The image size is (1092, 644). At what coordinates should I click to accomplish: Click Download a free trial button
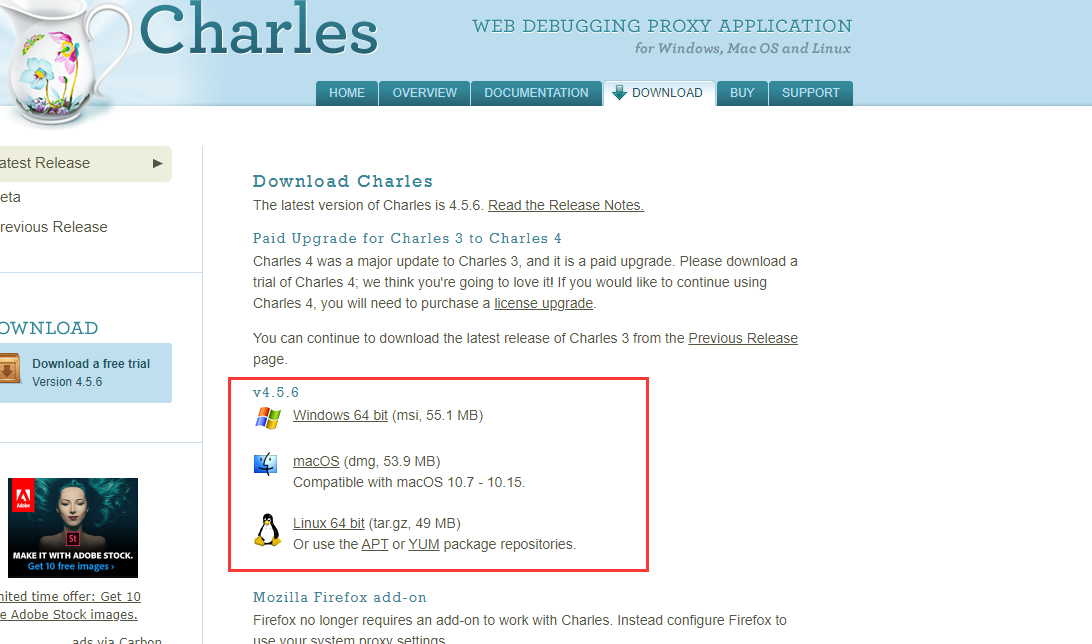(85, 372)
